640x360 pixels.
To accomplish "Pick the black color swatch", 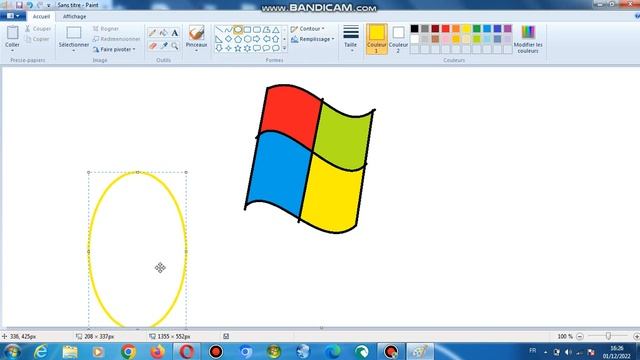I will click(x=414, y=29).
